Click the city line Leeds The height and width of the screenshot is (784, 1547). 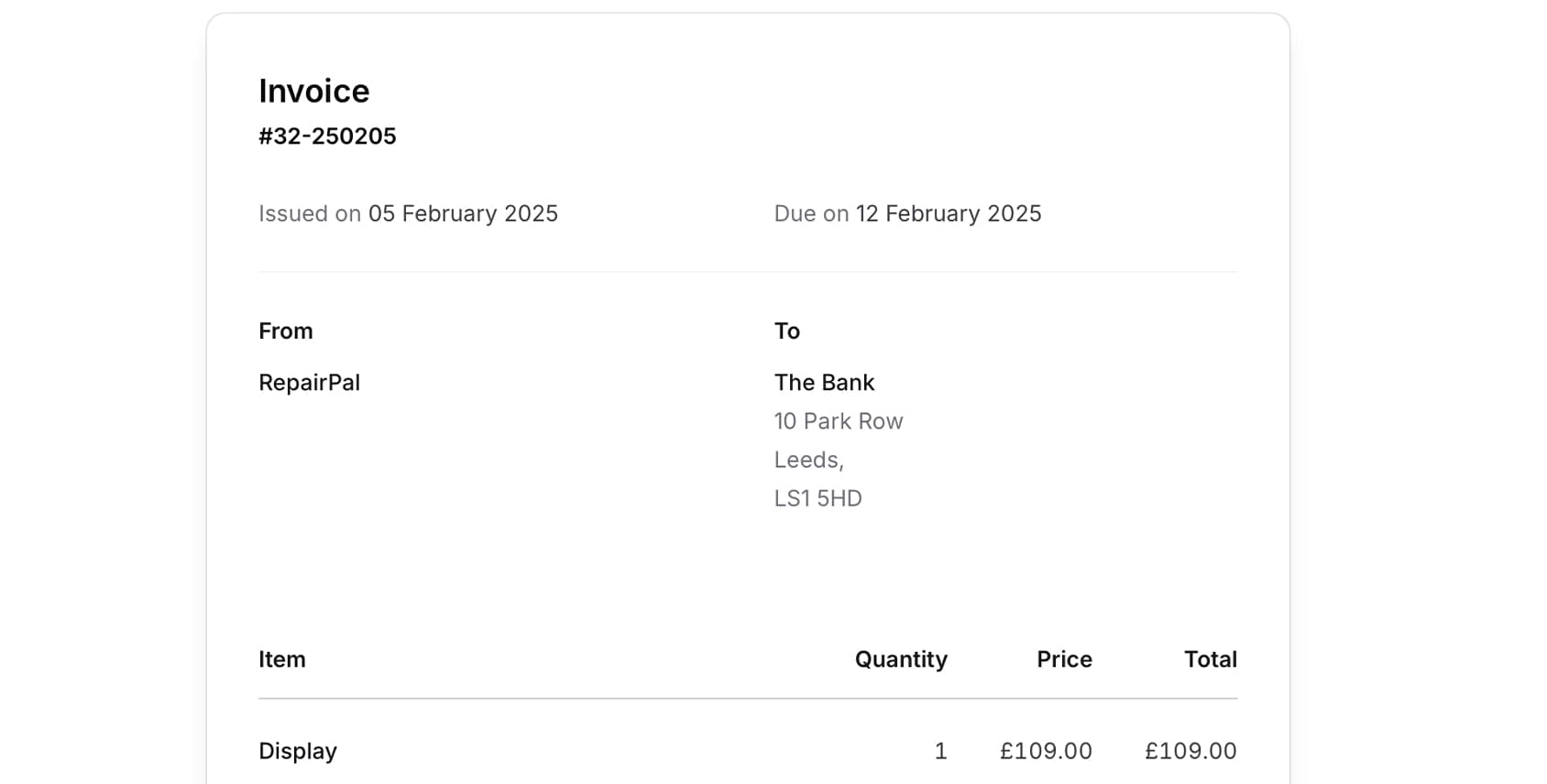click(x=808, y=460)
